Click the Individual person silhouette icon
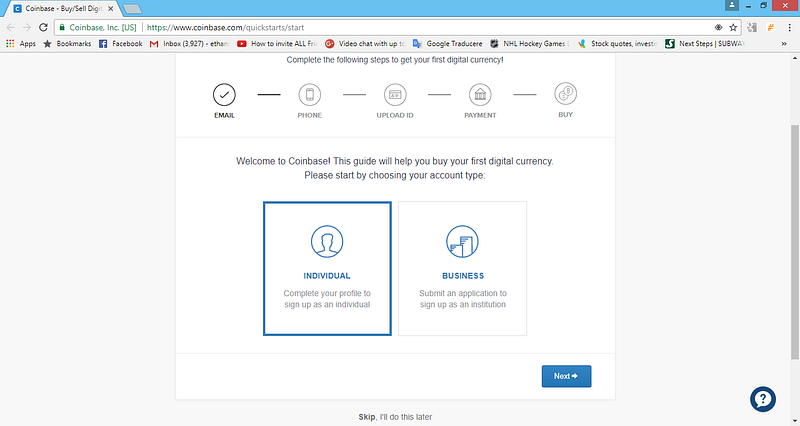The height and width of the screenshot is (426, 800). coord(327,241)
